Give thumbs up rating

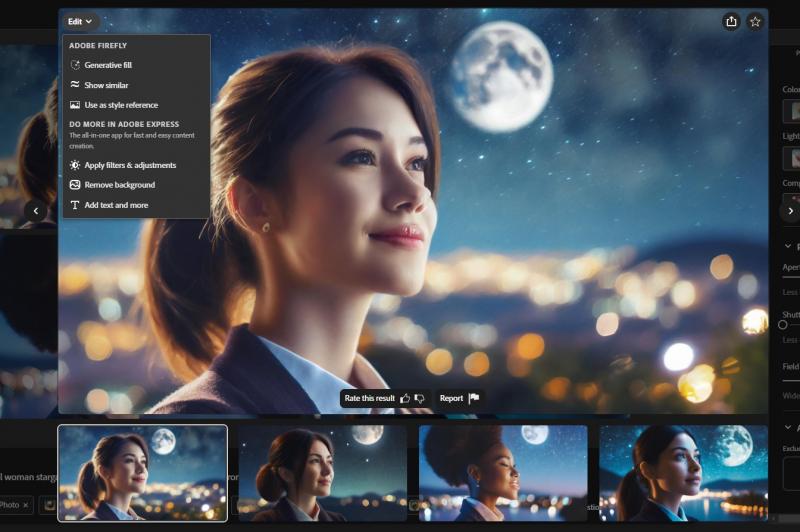(405, 398)
